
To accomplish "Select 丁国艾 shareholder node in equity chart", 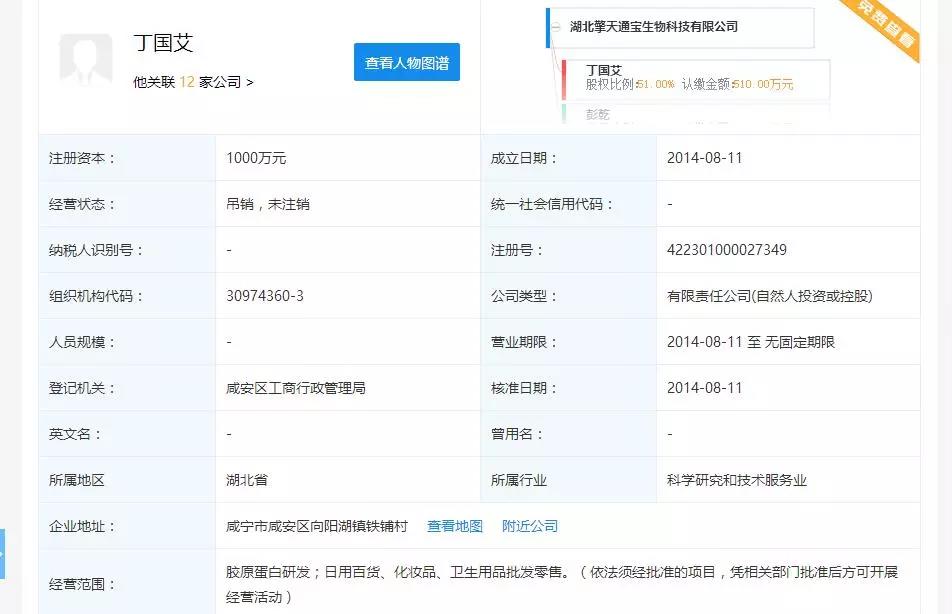I will 604,70.
